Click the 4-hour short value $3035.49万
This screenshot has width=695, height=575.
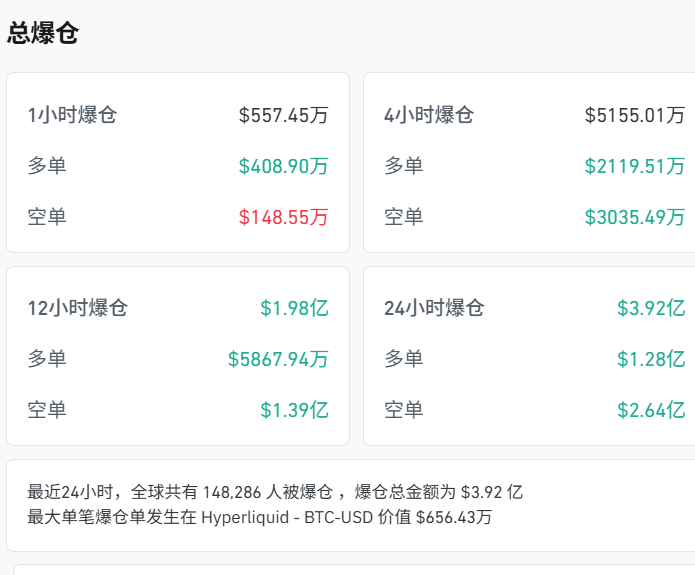pyautogui.click(x=635, y=217)
